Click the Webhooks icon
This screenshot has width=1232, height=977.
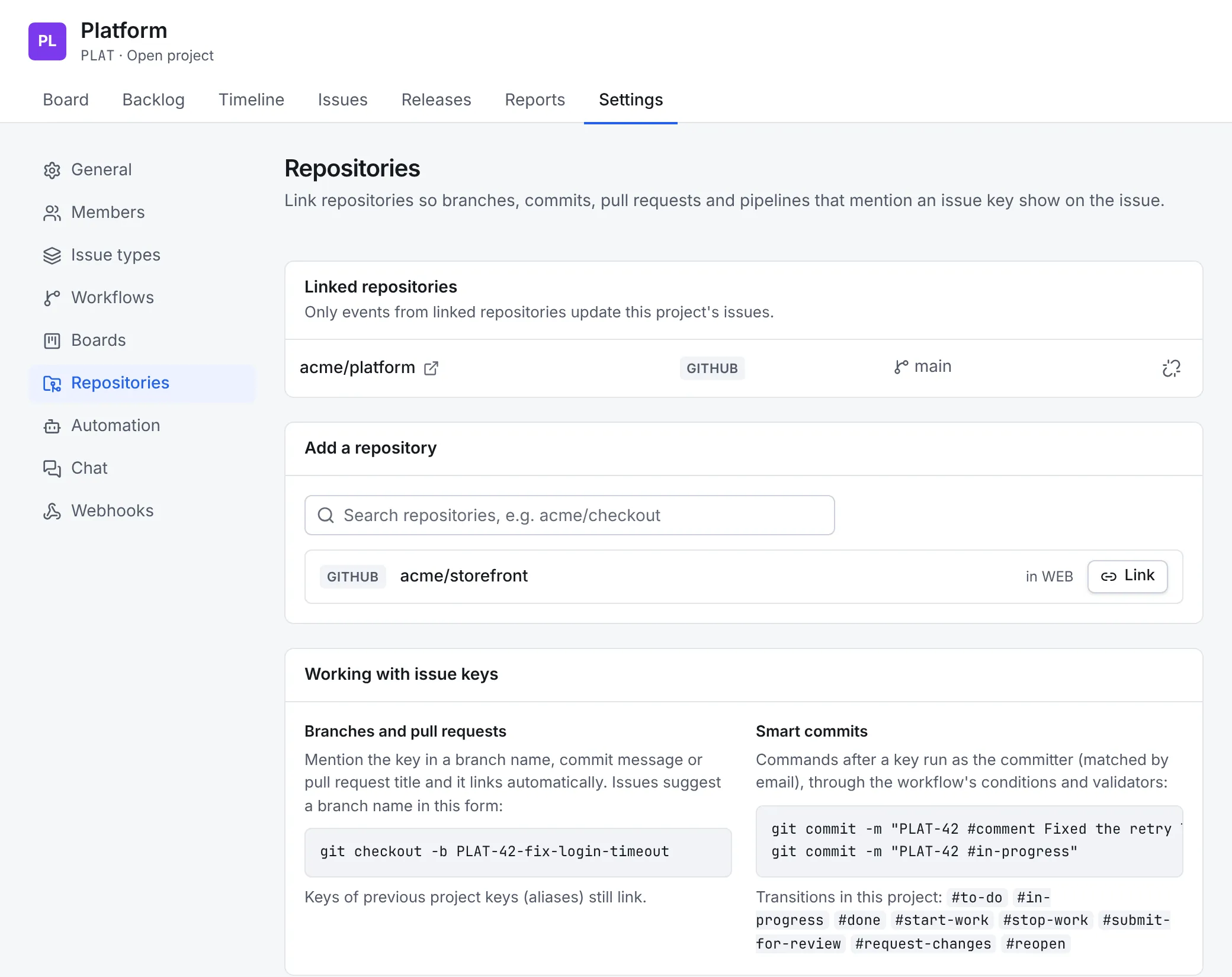52,512
